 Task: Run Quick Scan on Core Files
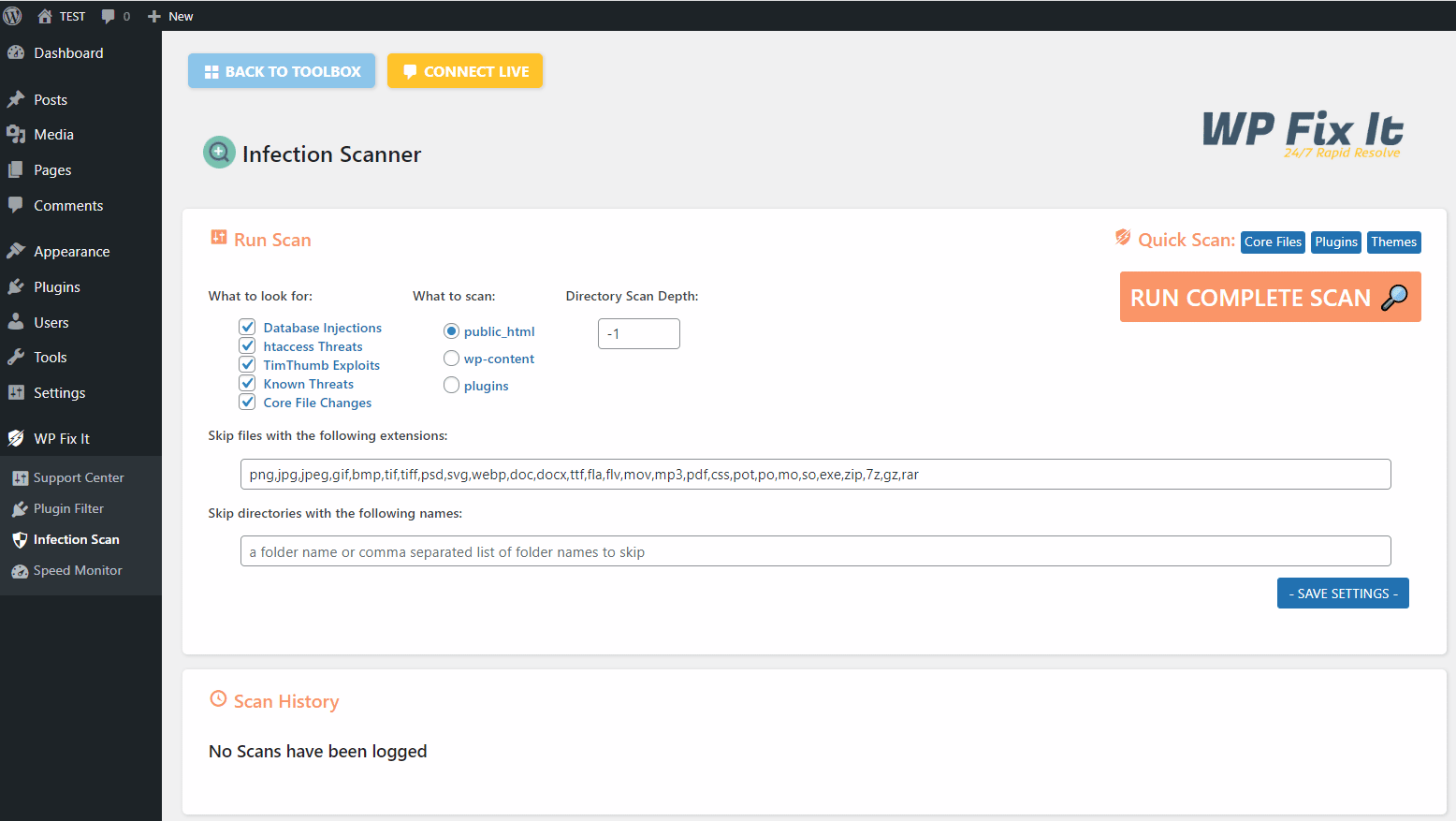1273,242
